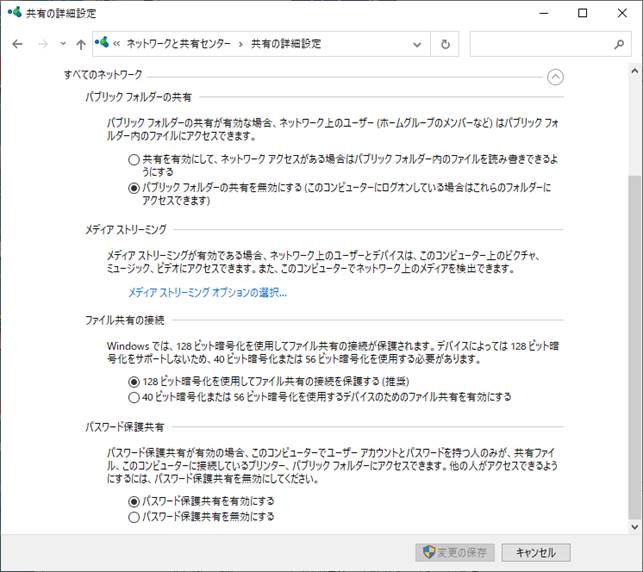Click the パスワード保護共有 heading
Screen dimensions: 643x572
coord(125,427)
